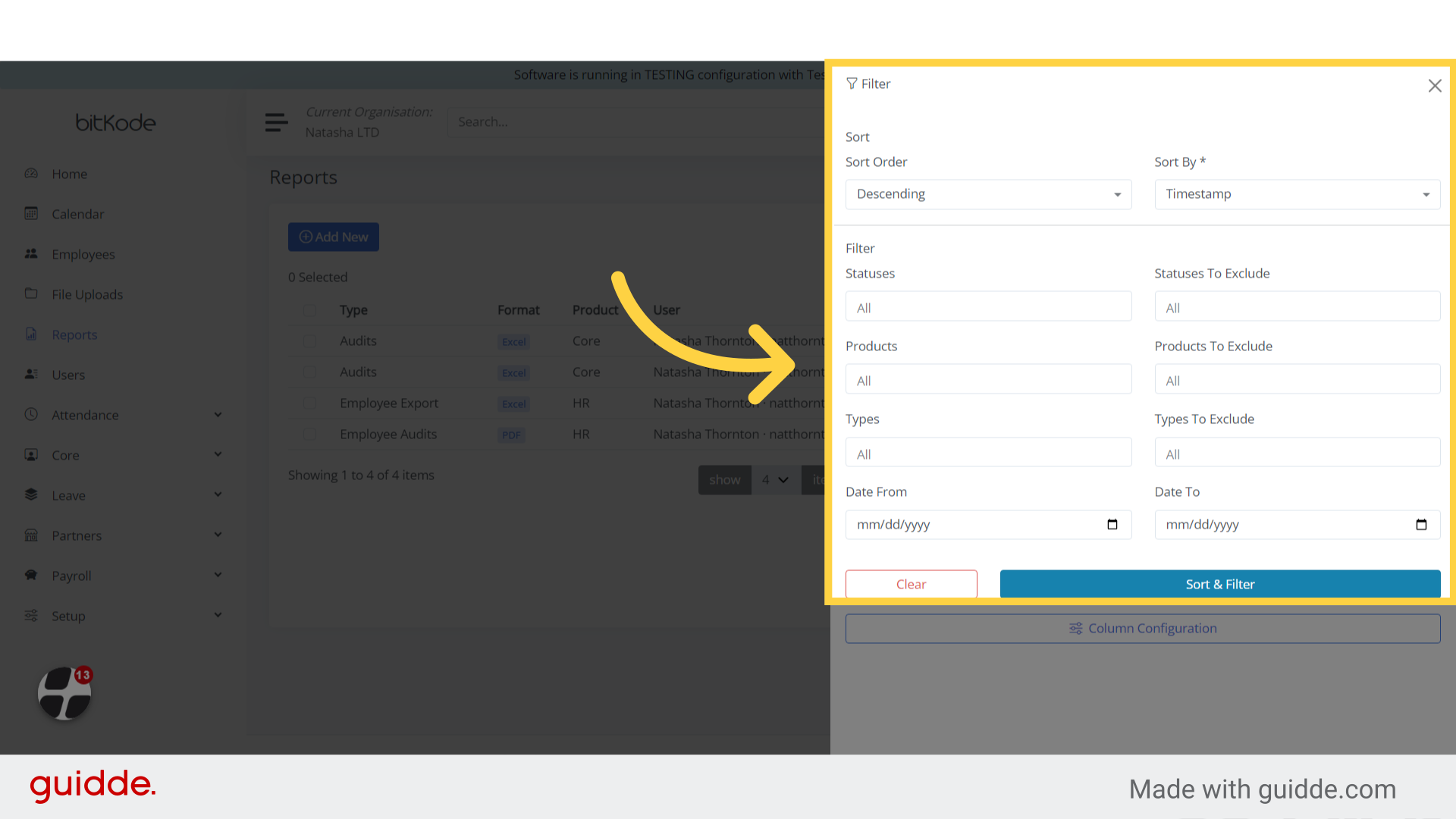
Task: Expand the Attendance menu chevron
Action: coord(218,415)
